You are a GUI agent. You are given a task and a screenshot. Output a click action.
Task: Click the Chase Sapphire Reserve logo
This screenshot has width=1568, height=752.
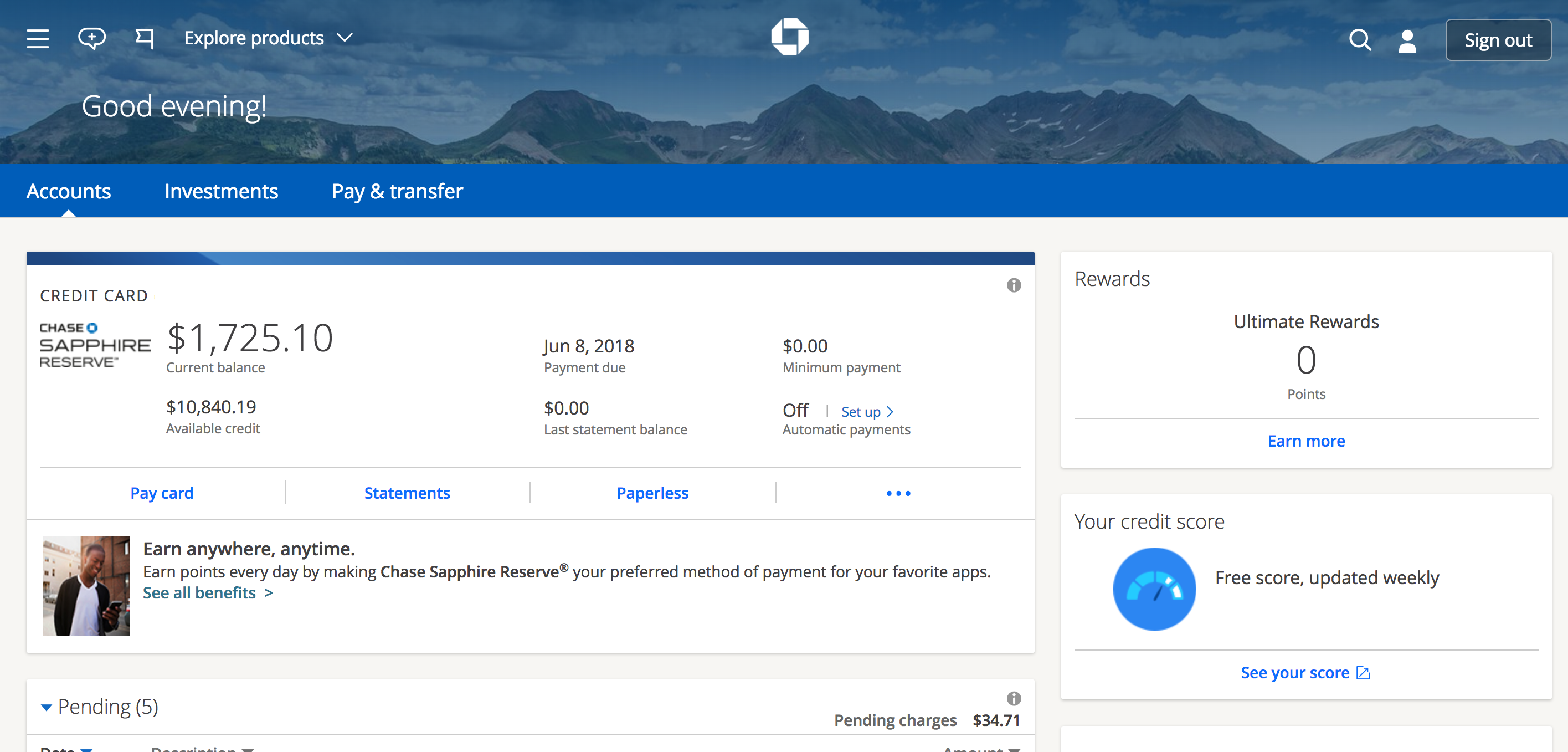94,345
